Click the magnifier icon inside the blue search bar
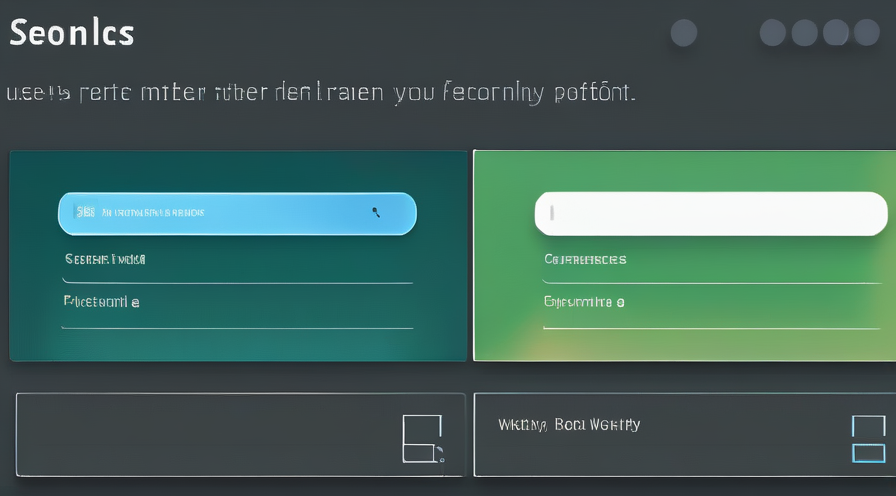The width and height of the screenshot is (896, 496). tap(376, 213)
